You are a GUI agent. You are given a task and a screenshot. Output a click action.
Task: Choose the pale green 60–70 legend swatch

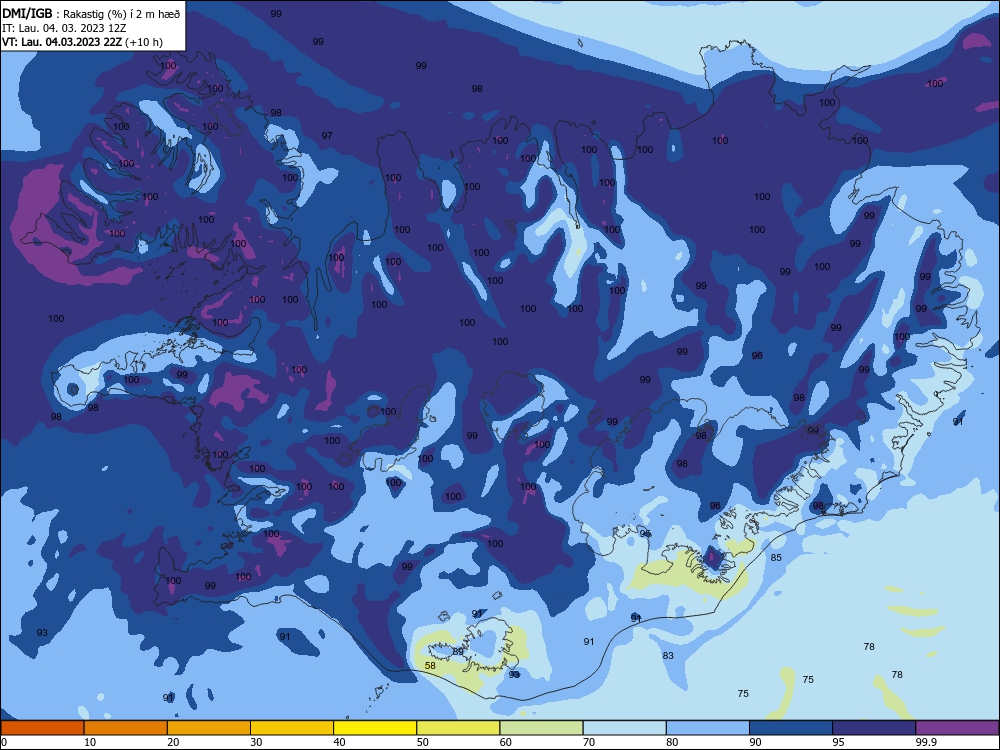541,728
